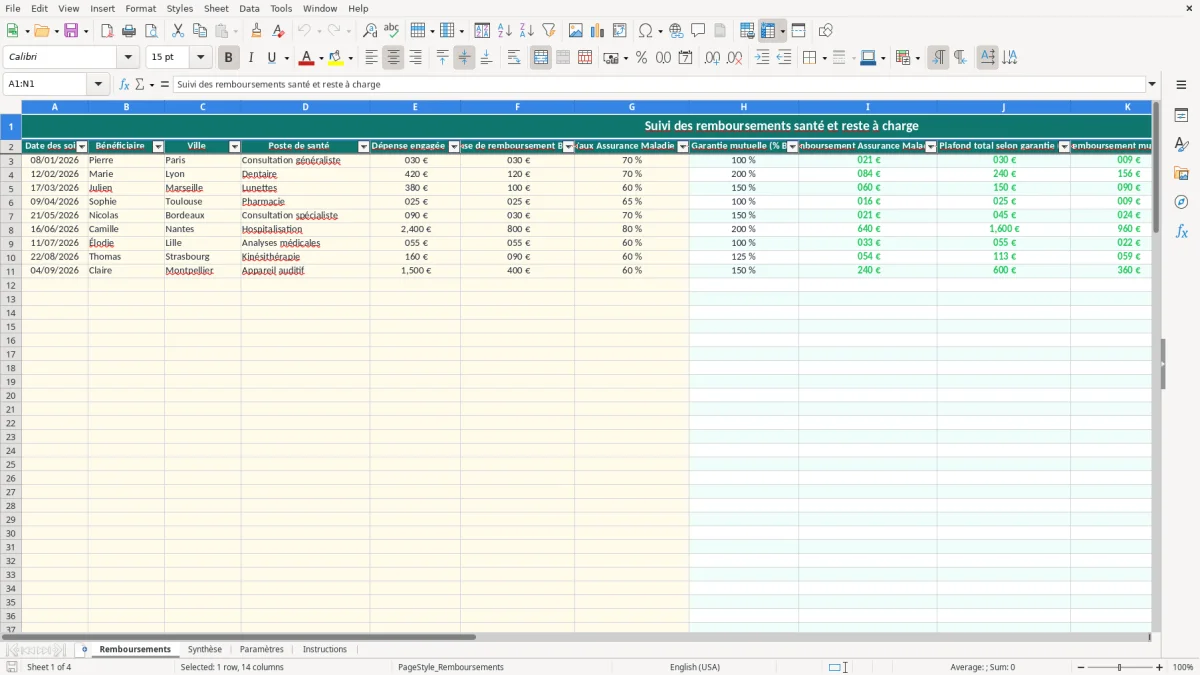Insert a comment
Screen dimensions: 1200x675
coord(698,31)
